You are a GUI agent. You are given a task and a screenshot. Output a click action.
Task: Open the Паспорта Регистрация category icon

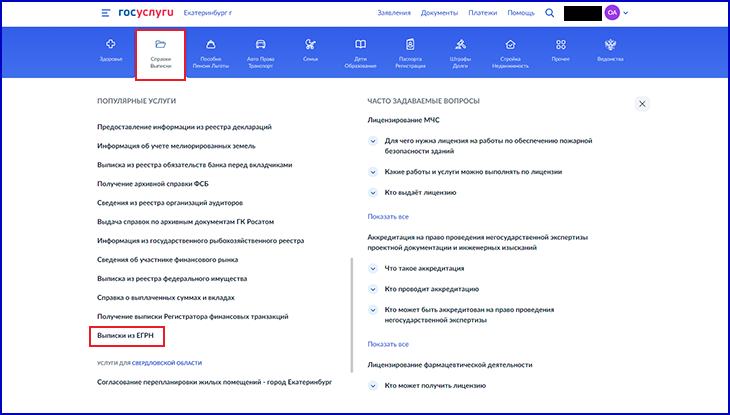(x=410, y=44)
